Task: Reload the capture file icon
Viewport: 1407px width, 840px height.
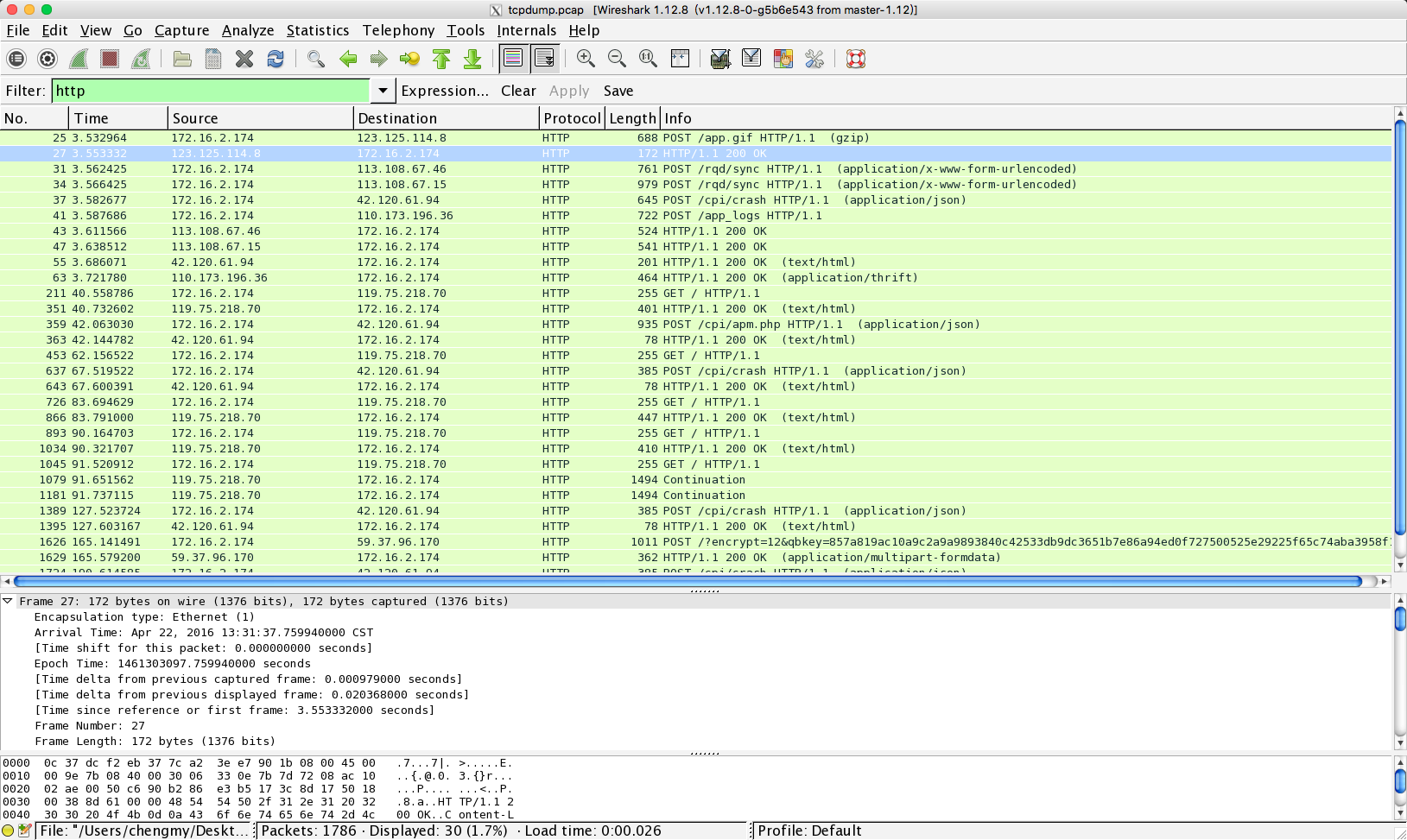Action: click(276, 59)
